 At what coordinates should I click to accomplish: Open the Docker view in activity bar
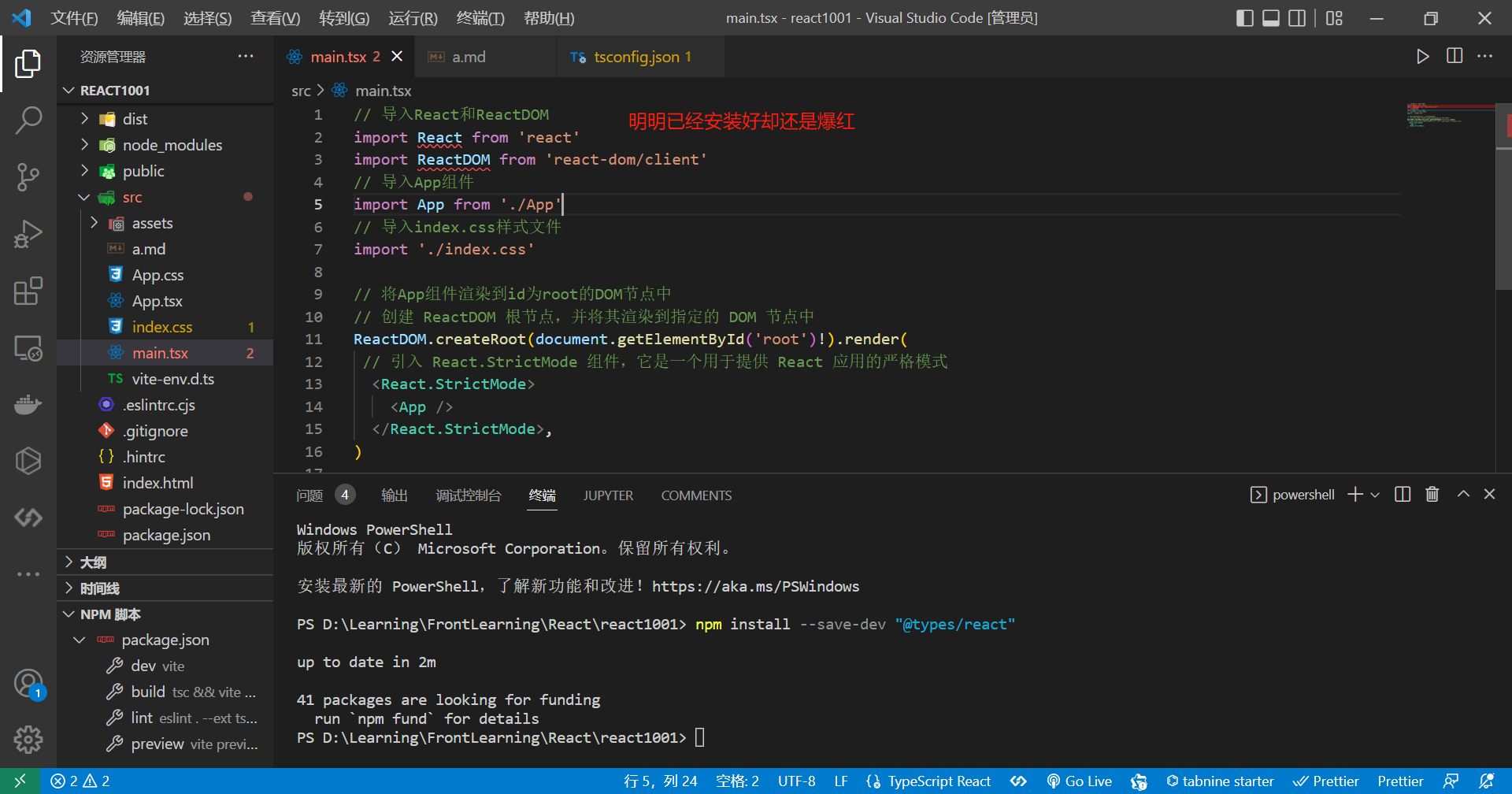[x=28, y=404]
